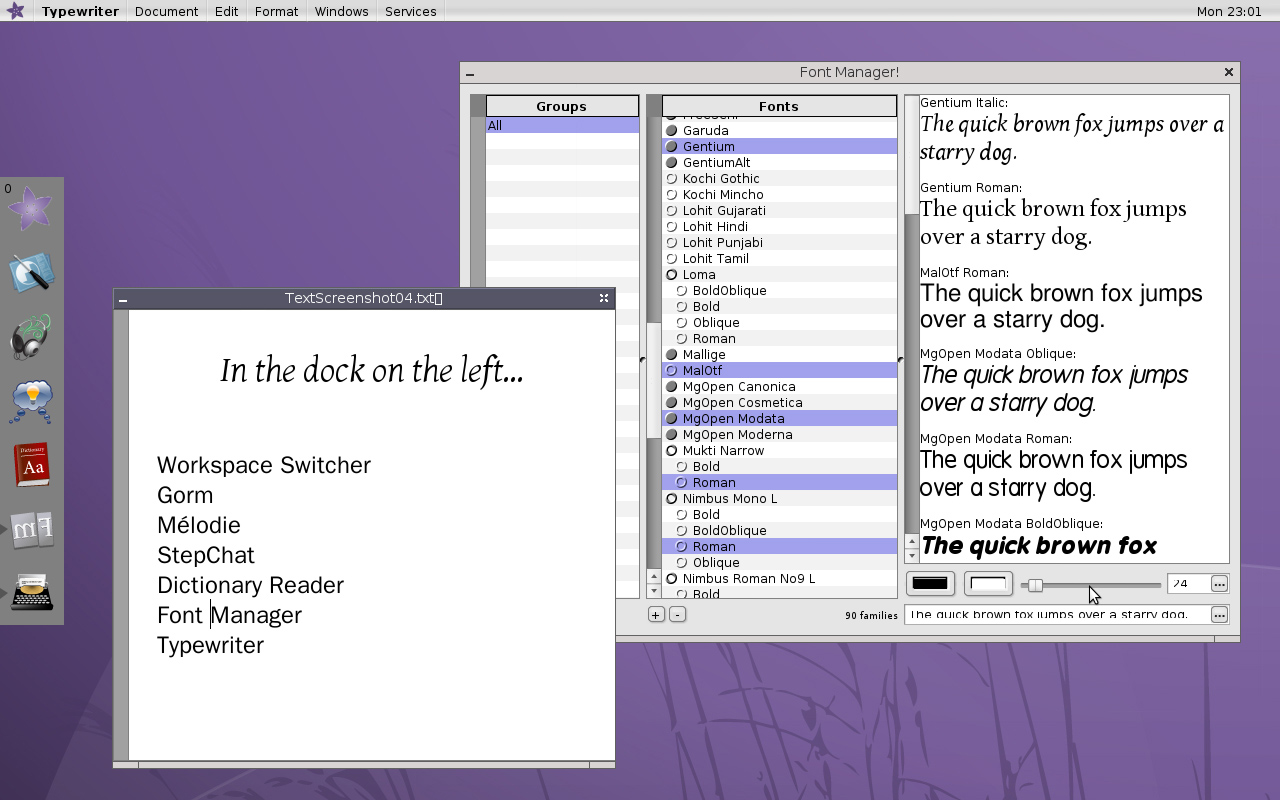Select MgOpen Cosmetica in the font list
Image resolution: width=1280 pixels, height=800 pixels.
[x=779, y=403]
